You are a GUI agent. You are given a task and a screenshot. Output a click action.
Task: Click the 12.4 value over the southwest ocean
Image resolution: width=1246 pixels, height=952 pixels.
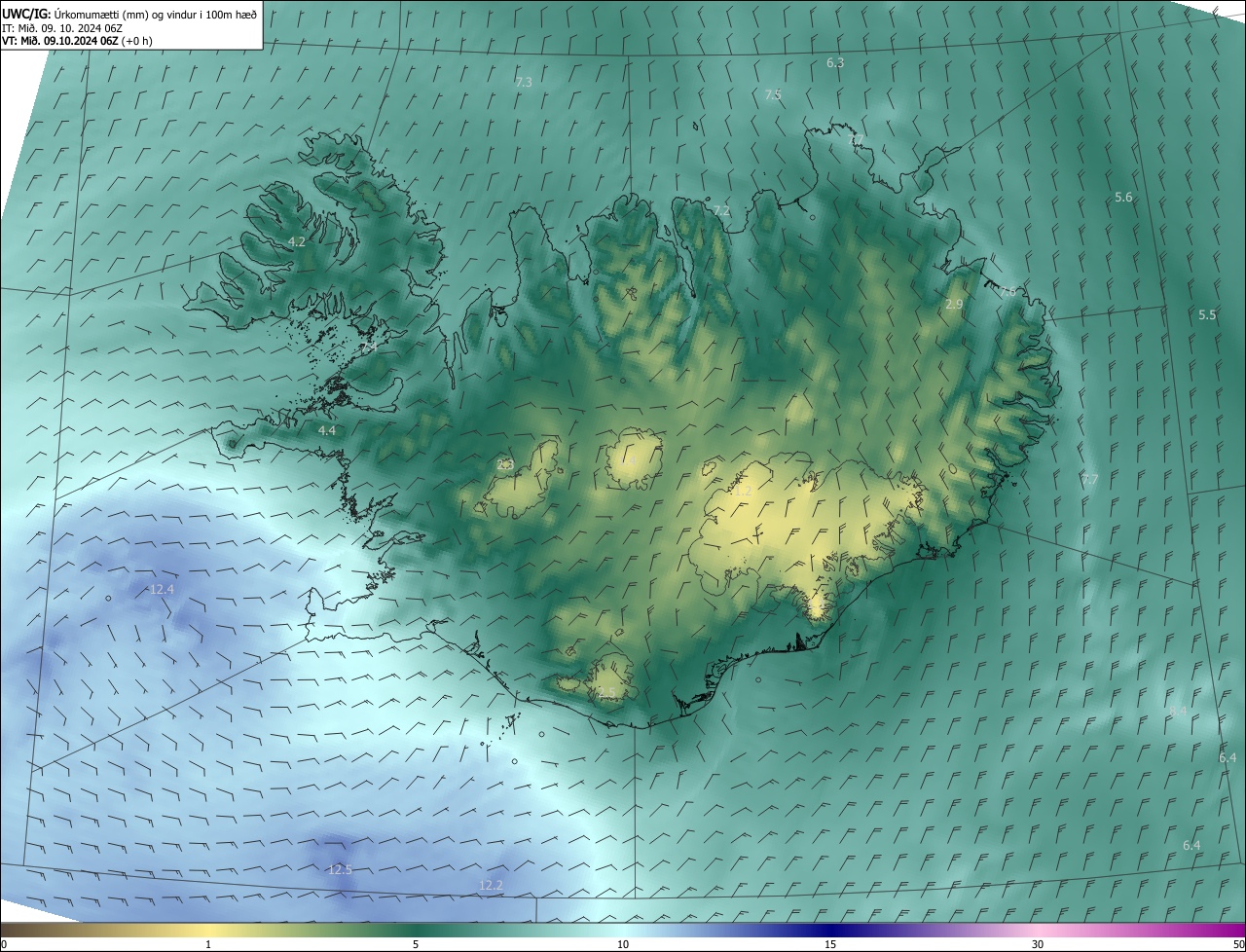162,589
